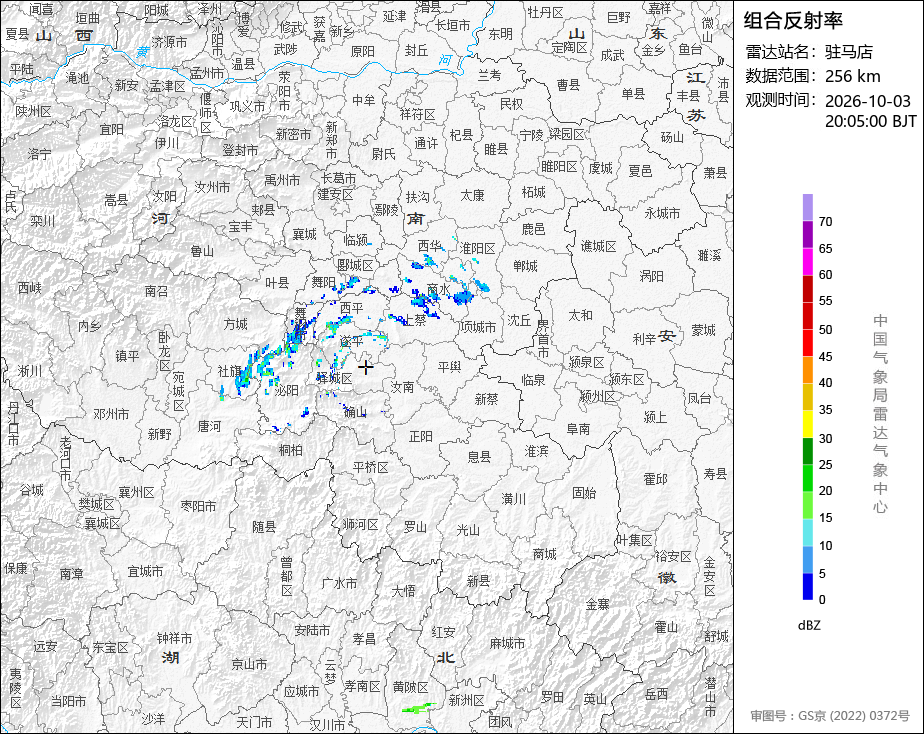This screenshot has width=924, height=734.
Task: Click the legend tick label 70
Action: point(826,222)
